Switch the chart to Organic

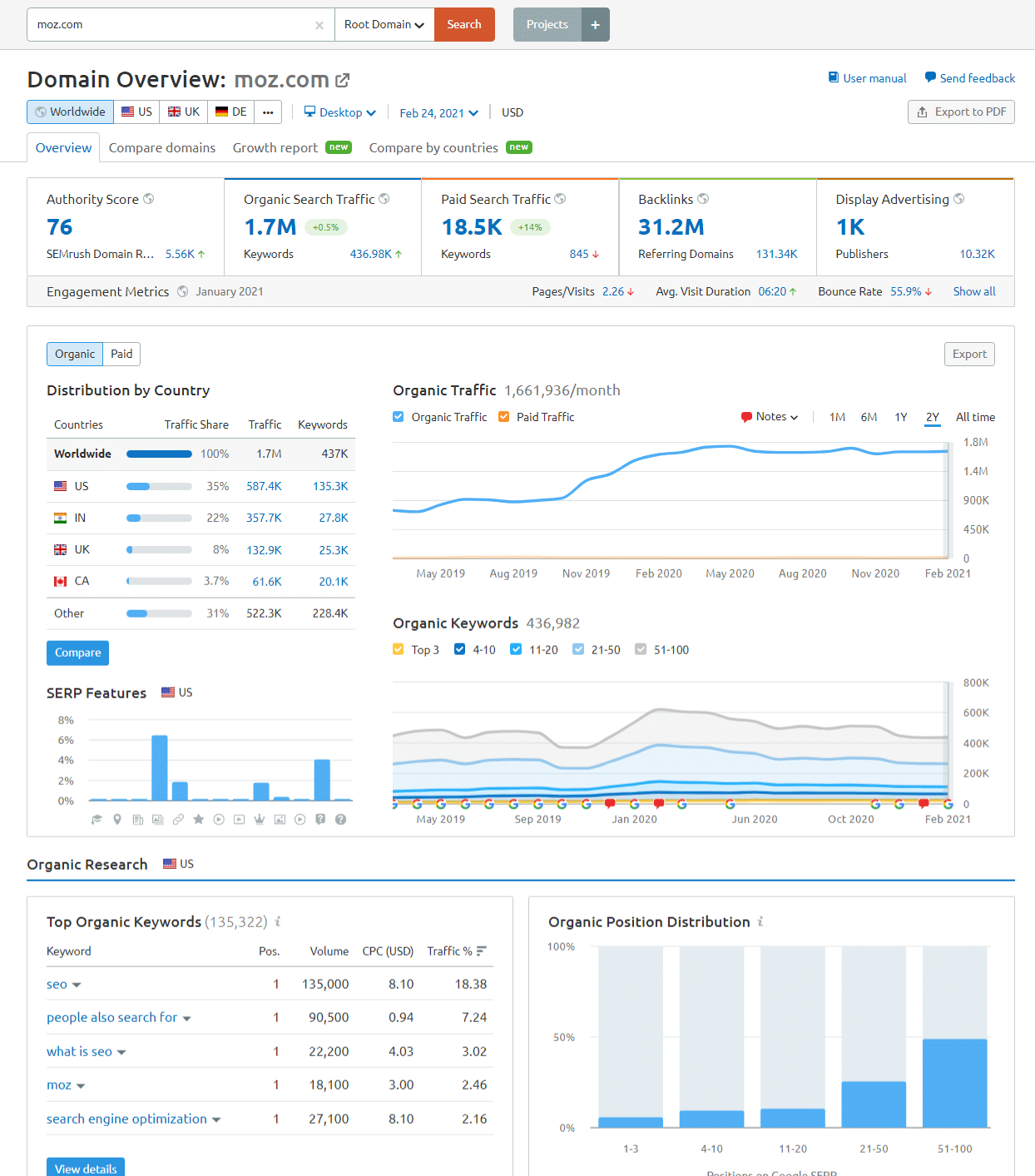coord(75,354)
